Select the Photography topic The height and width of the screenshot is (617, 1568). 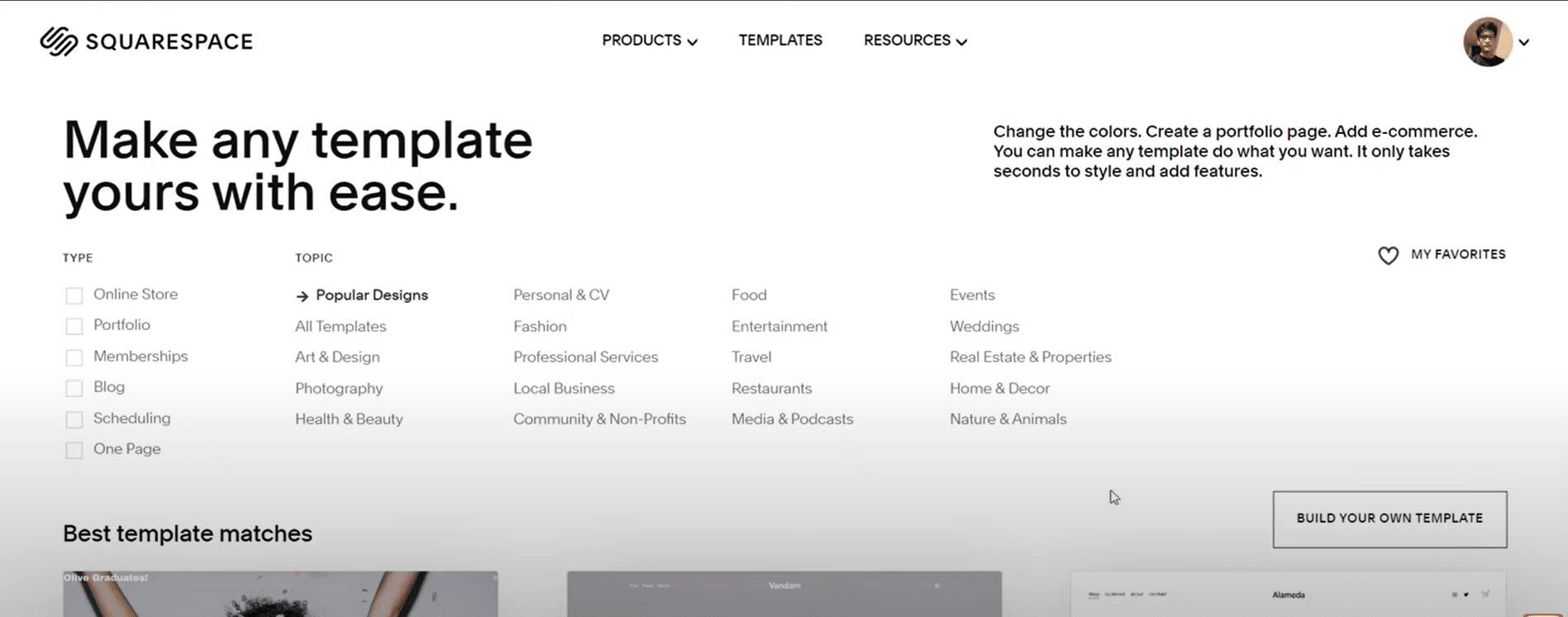[339, 389]
